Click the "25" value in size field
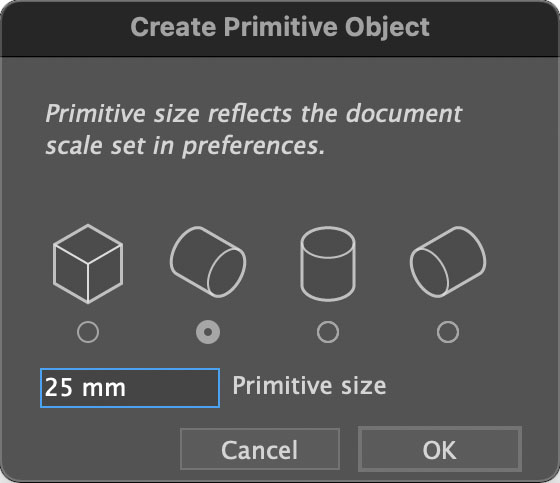The height and width of the screenshot is (483, 560). 59,388
